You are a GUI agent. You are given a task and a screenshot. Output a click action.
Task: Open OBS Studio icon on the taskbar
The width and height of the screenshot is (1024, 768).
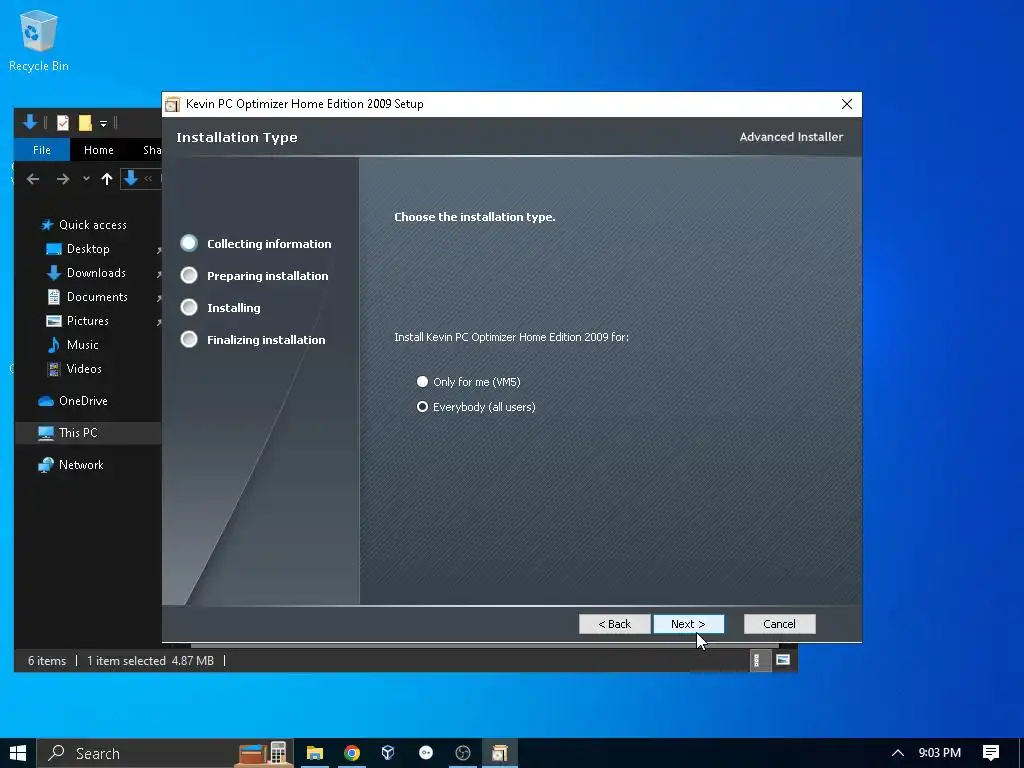point(463,753)
